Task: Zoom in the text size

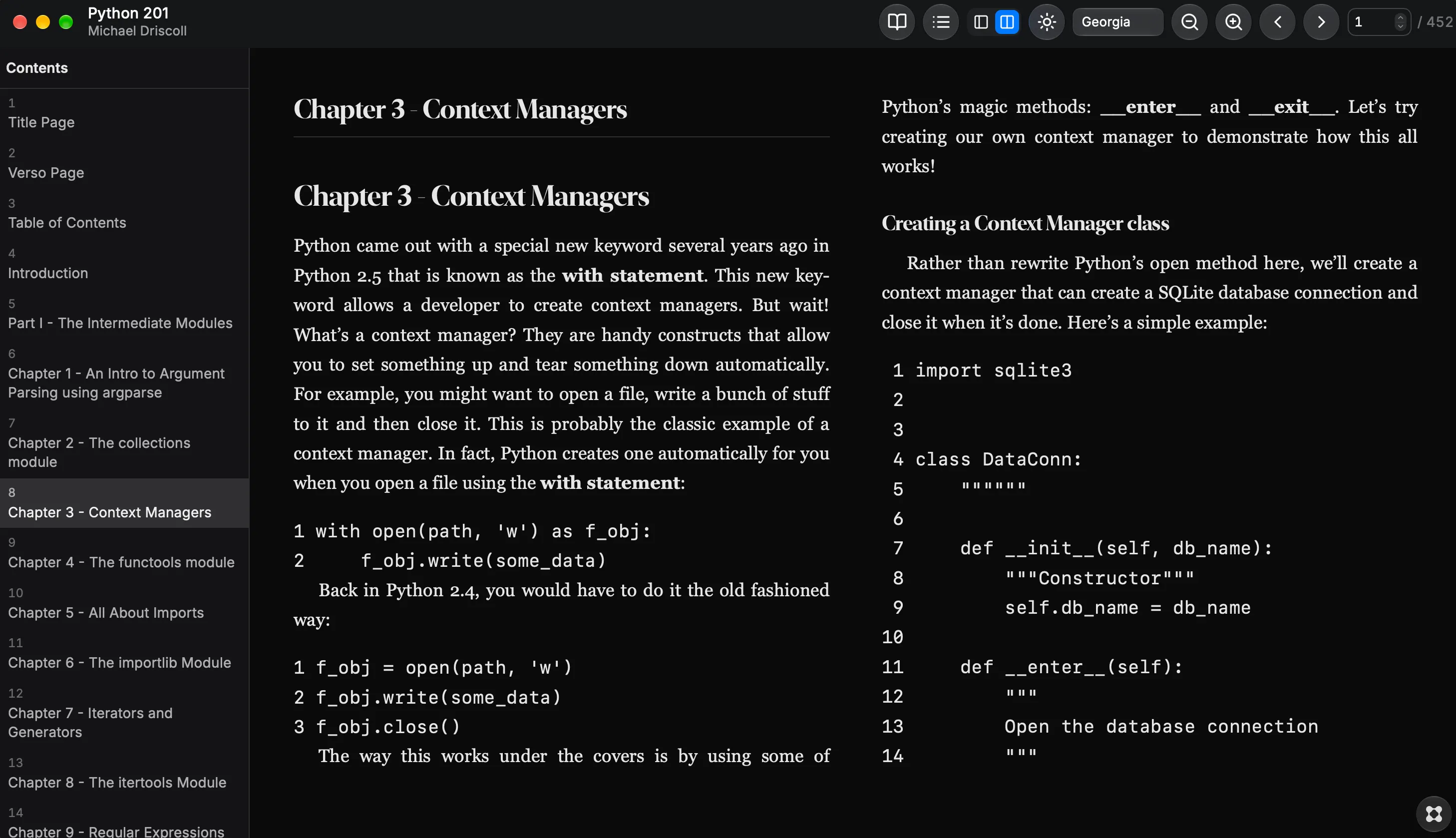Action: click(x=1233, y=22)
